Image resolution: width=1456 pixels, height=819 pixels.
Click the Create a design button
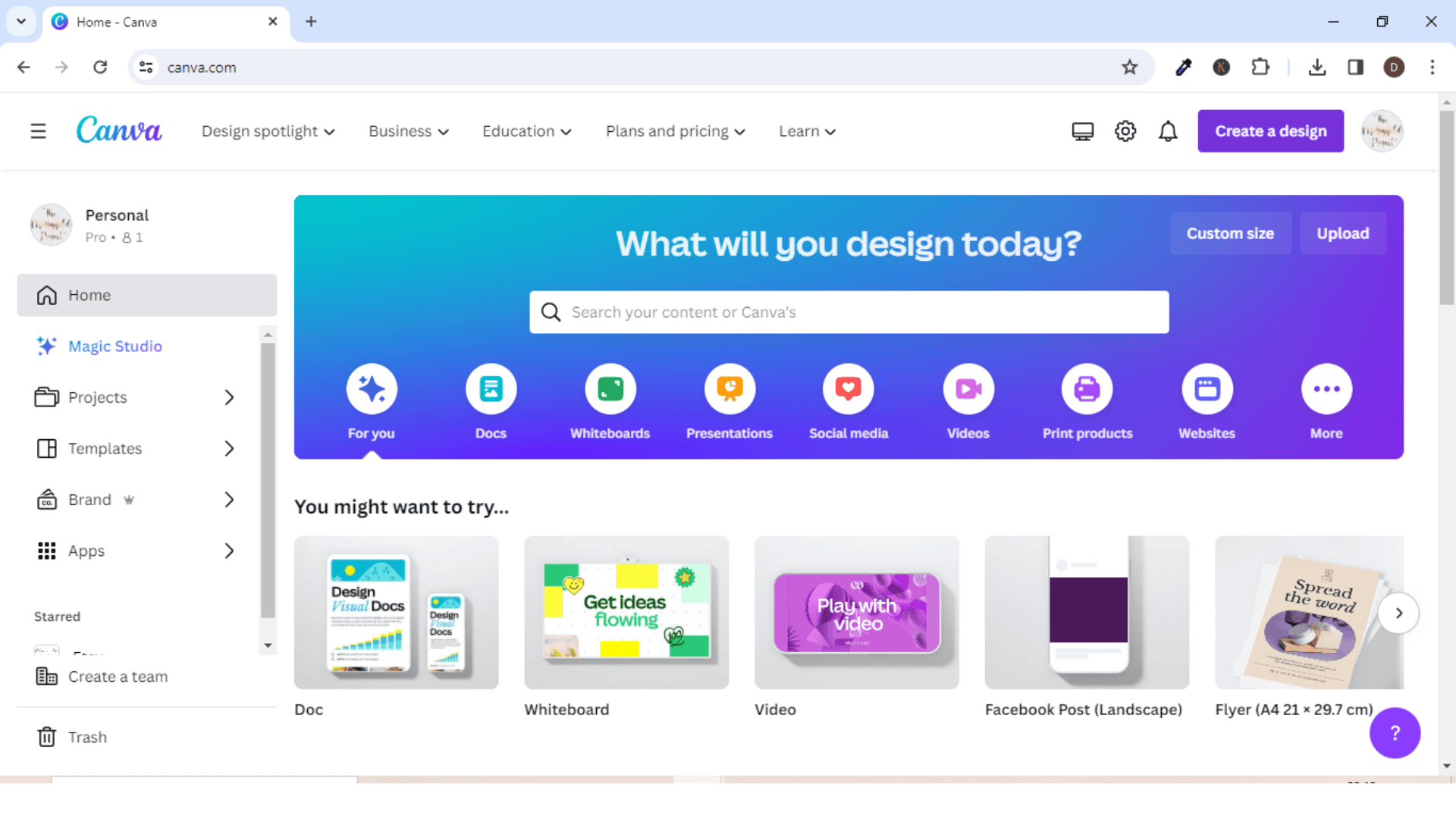pyautogui.click(x=1271, y=131)
